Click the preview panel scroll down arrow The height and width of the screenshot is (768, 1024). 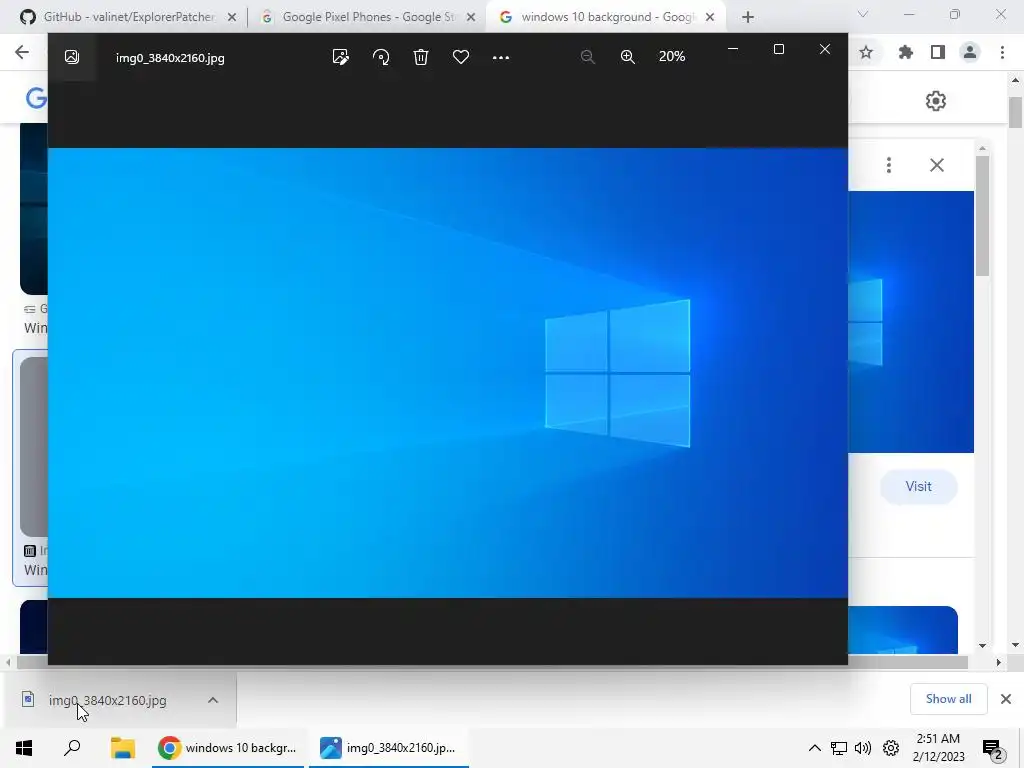pos(982,645)
